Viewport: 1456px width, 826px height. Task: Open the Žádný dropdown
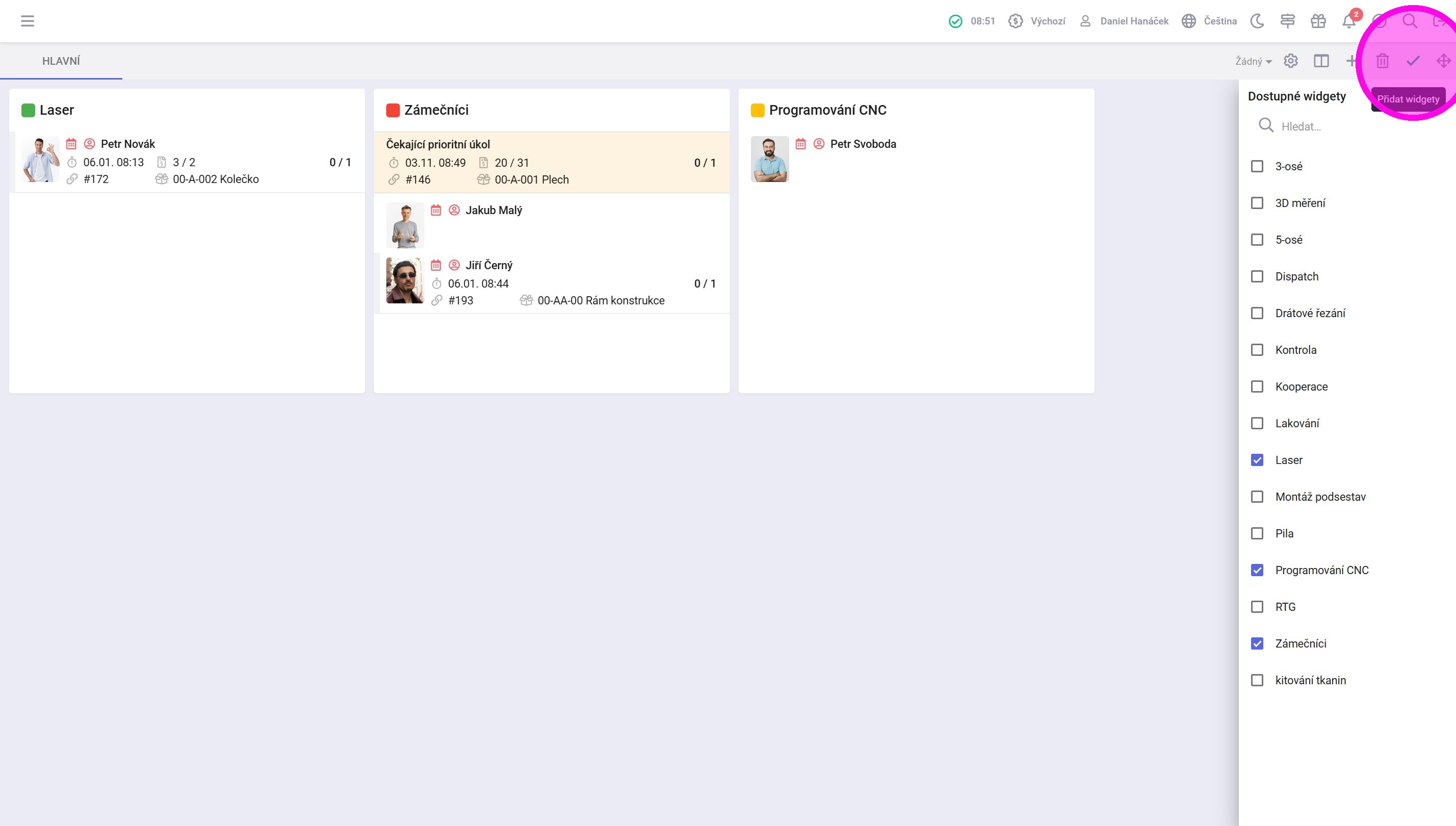tap(1254, 61)
